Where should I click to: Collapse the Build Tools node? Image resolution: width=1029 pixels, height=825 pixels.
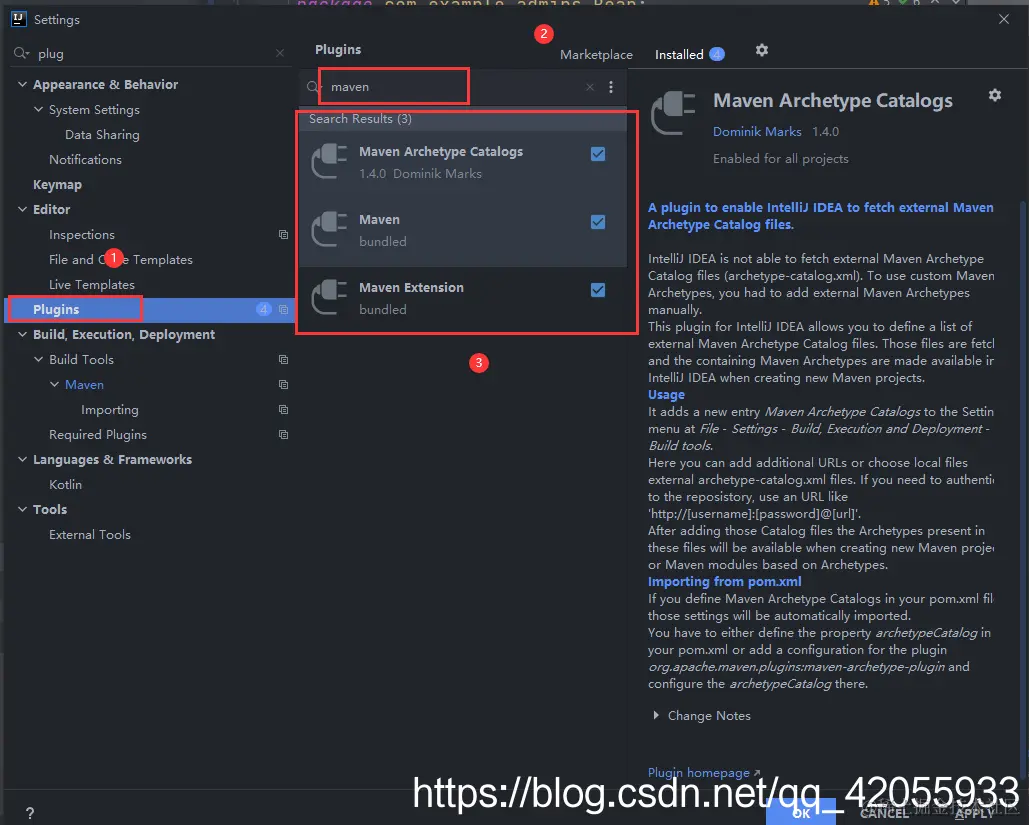[x=38, y=359]
